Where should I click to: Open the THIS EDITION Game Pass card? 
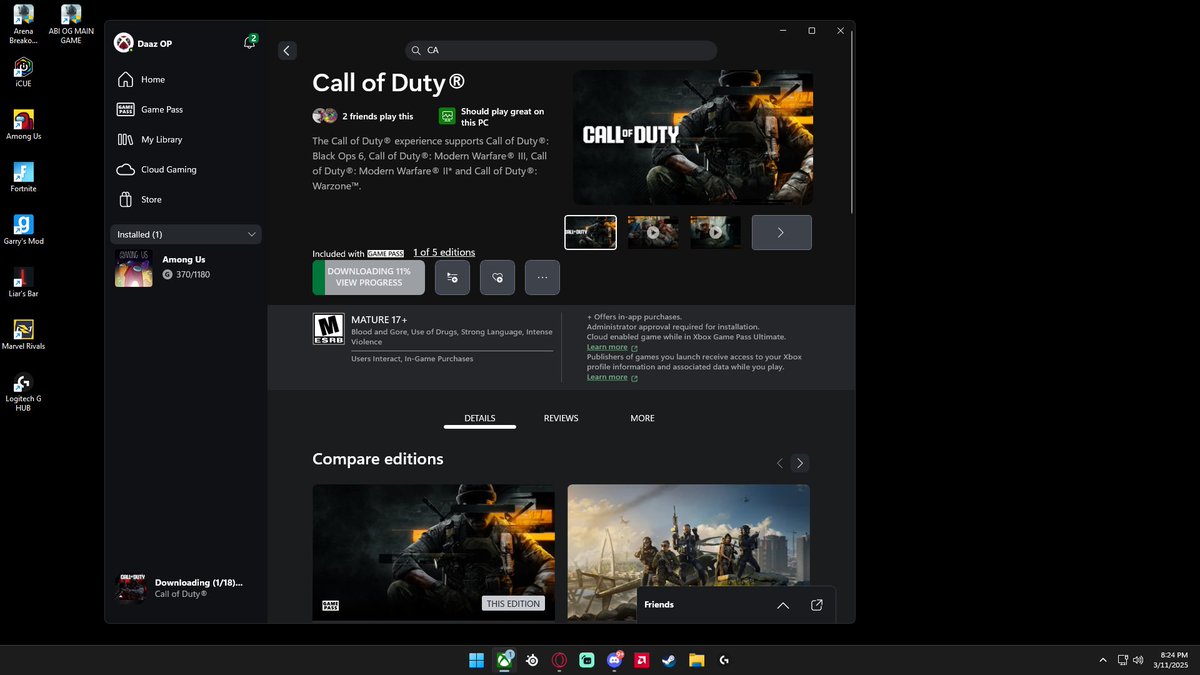pos(434,552)
